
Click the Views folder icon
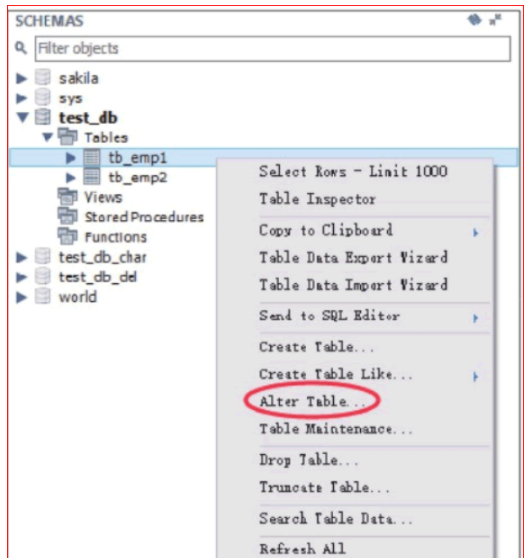[x=68, y=196]
